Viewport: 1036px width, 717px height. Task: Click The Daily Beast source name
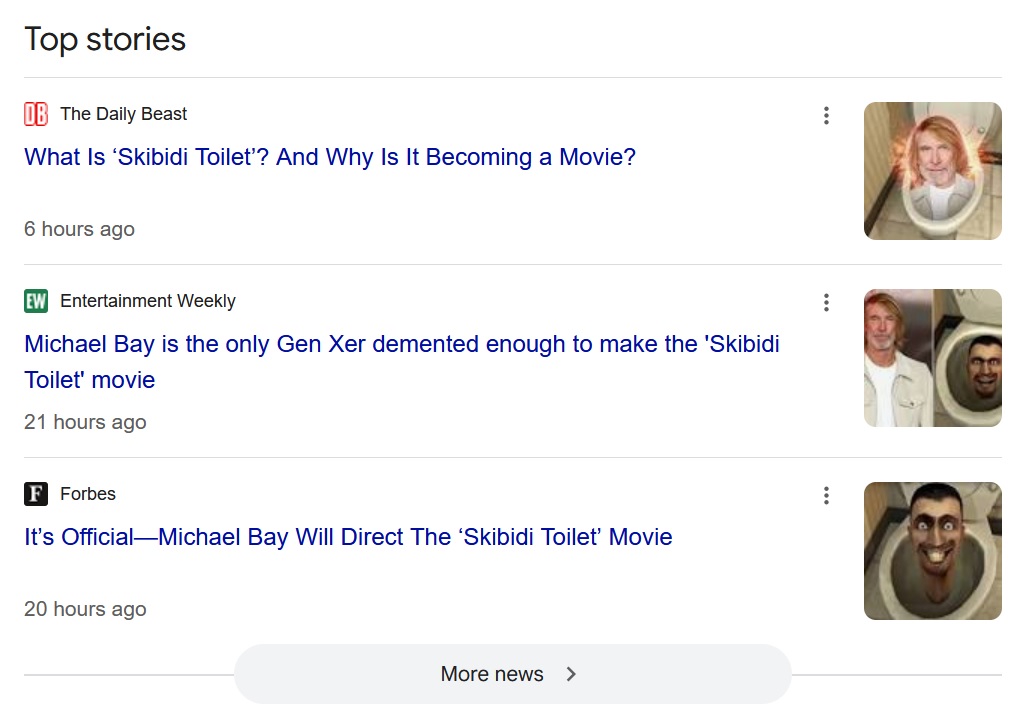[x=123, y=114]
